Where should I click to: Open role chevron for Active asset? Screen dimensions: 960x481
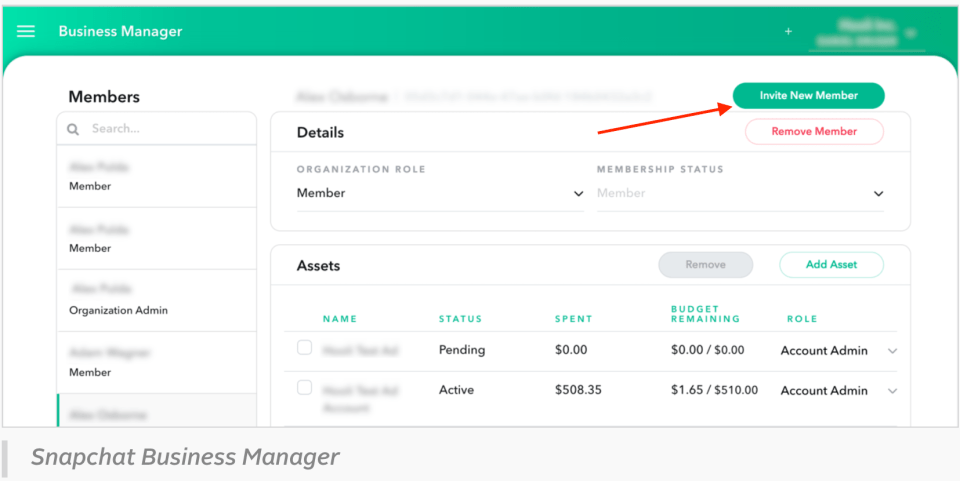click(892, 391)
